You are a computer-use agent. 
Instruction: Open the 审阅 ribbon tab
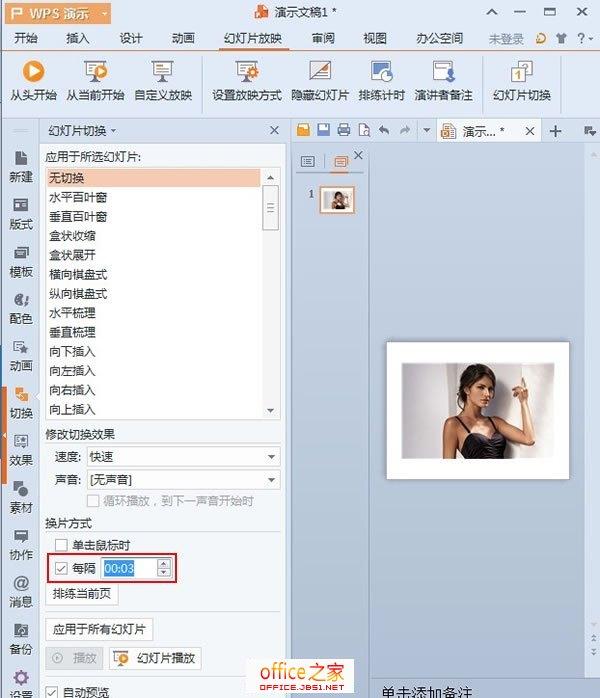[323, 39]
